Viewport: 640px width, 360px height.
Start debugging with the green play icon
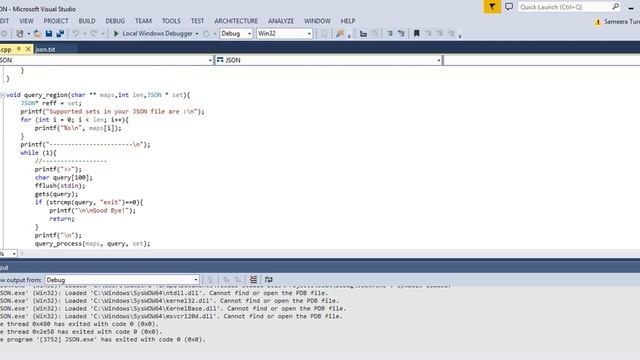pos(116,33)
